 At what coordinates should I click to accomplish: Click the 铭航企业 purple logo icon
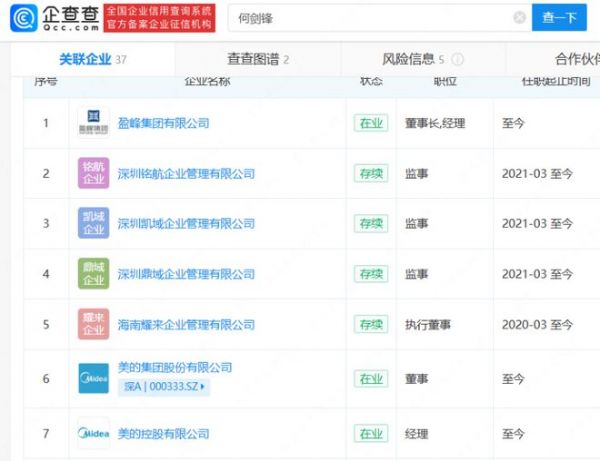[x=93, y=174]
